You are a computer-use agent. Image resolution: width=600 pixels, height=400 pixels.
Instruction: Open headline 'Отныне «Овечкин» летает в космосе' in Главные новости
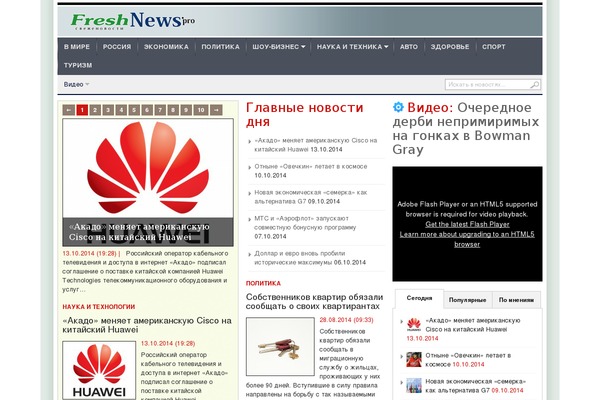311,167
